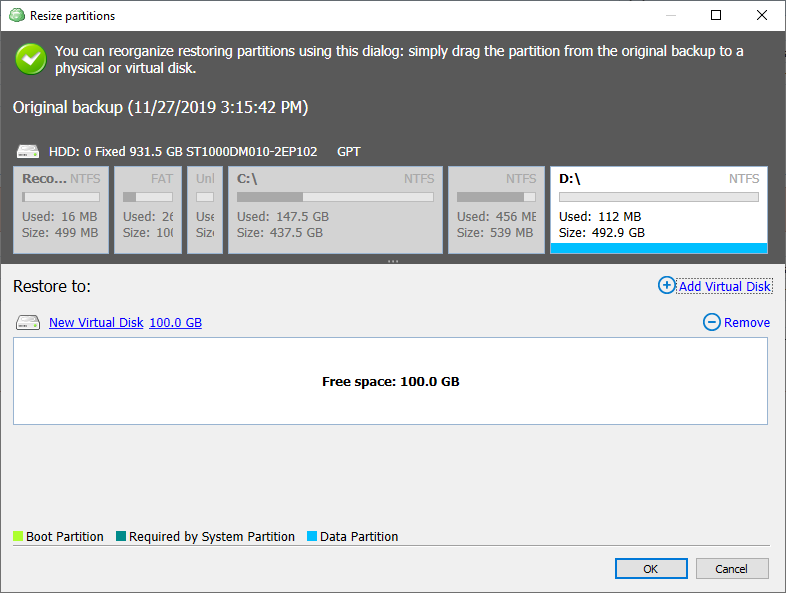Select the 539 MB NTFS partition
The image size is (786, 593).
(x=496, y=210)
